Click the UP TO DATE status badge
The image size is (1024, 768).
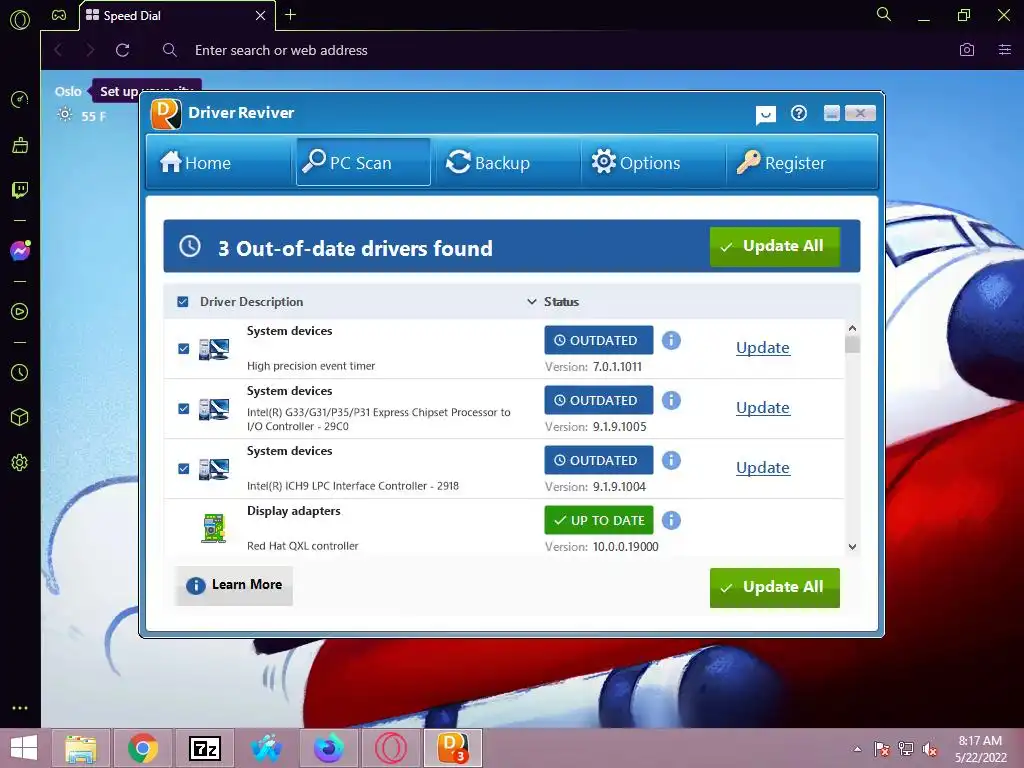pos(598,520)
